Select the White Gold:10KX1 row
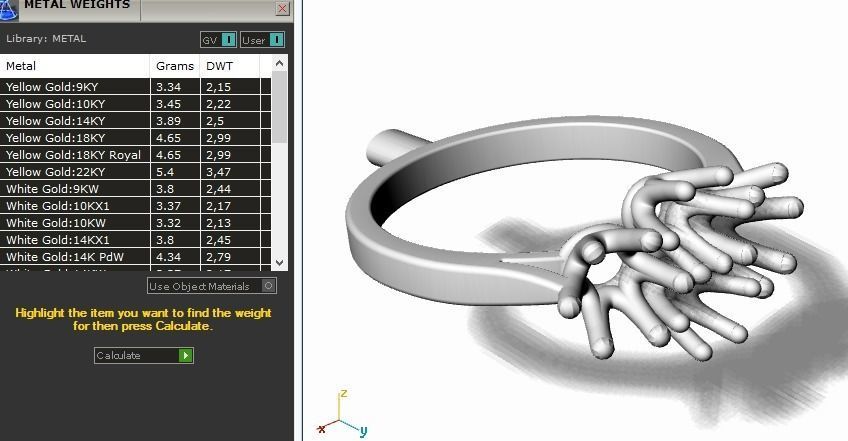Viewport: 848px width, 441px height. tap(135, 206)
